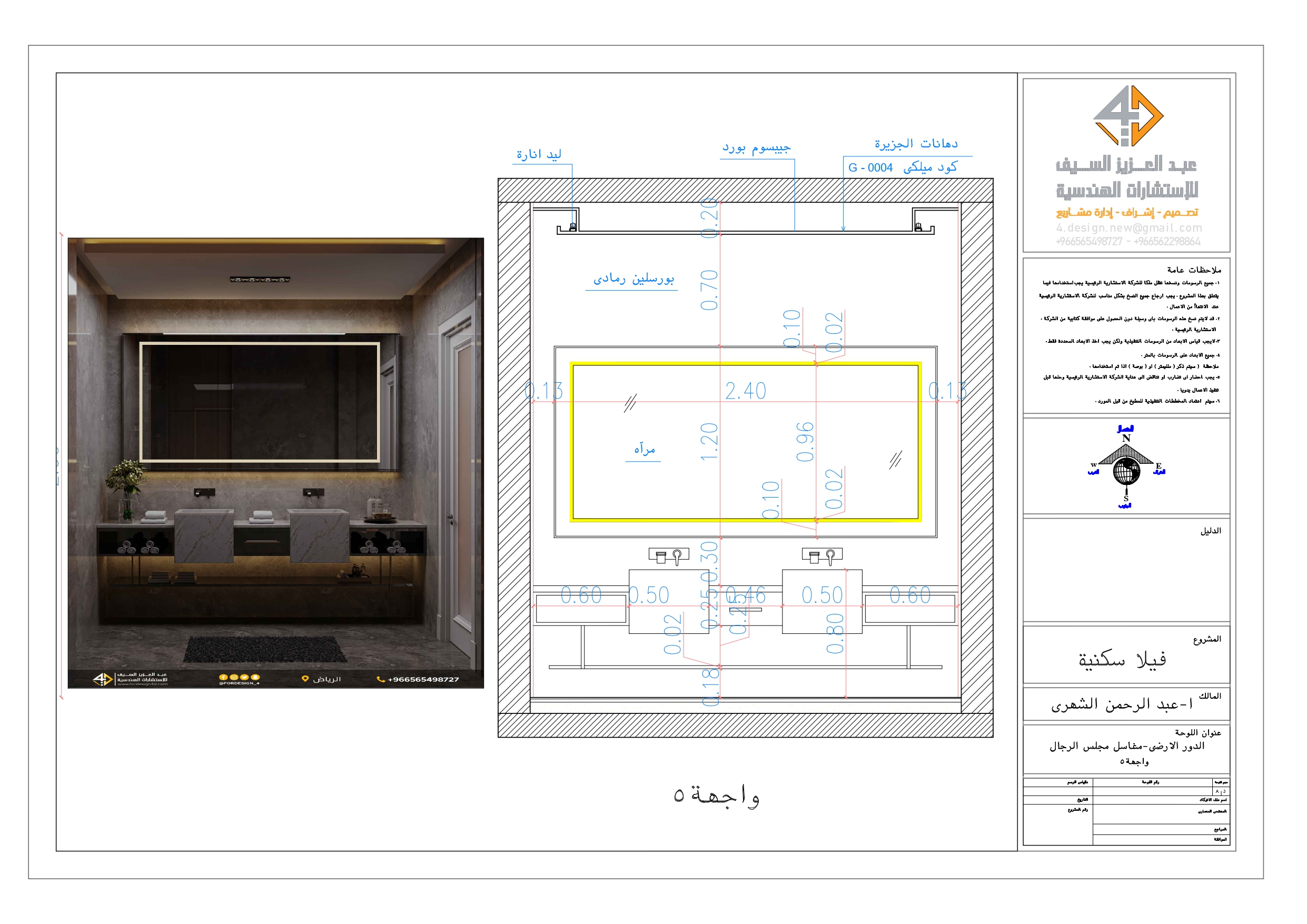Select the 4D logo inside the rendering footer
This screenshot has height=924, width=1307.
[102, 680]
